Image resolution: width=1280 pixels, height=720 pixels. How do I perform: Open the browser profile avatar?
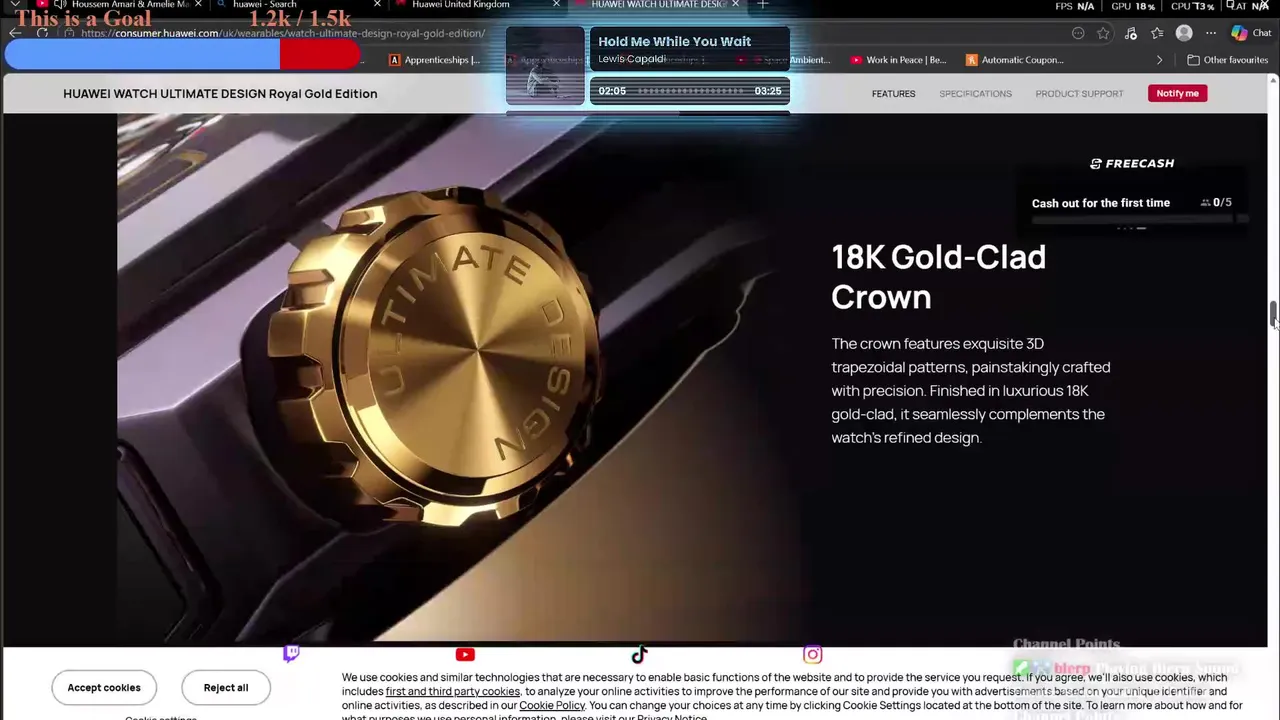tap(1184, 33)
